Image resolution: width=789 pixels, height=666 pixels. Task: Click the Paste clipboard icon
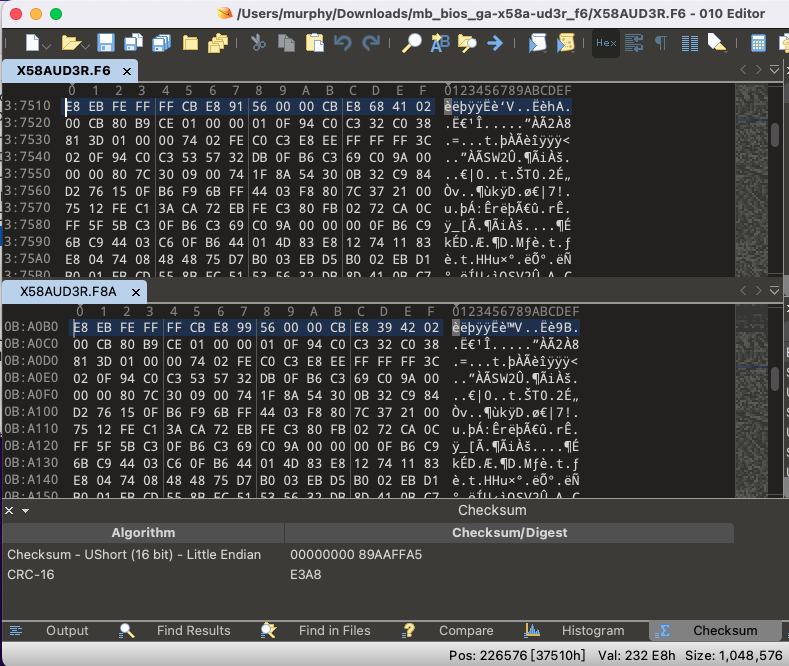click(314, 43)
